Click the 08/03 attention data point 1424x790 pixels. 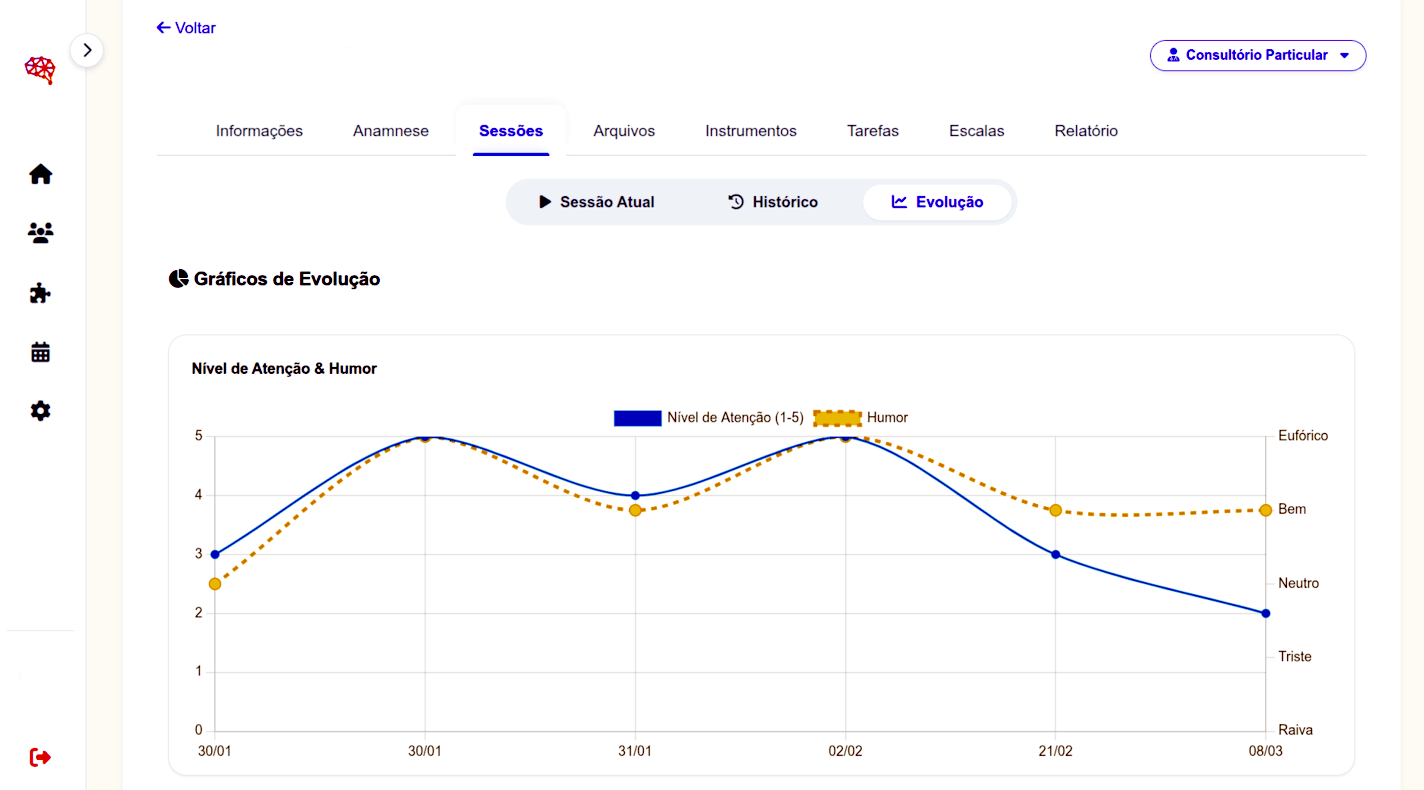tap(1265, 613)
